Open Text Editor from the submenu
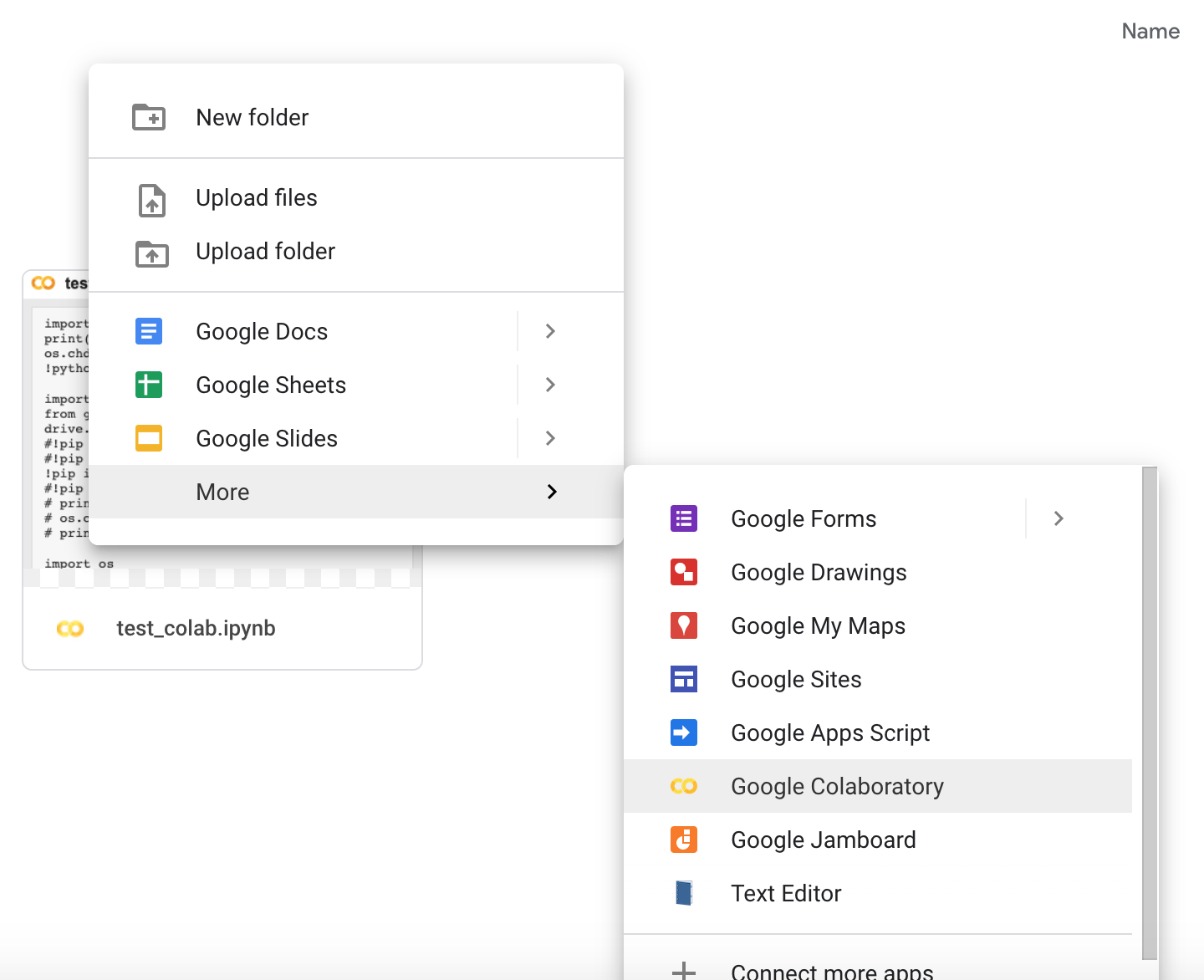This screenshot has width=1204, height=980. pyautogui.click(x=878, y=893)
